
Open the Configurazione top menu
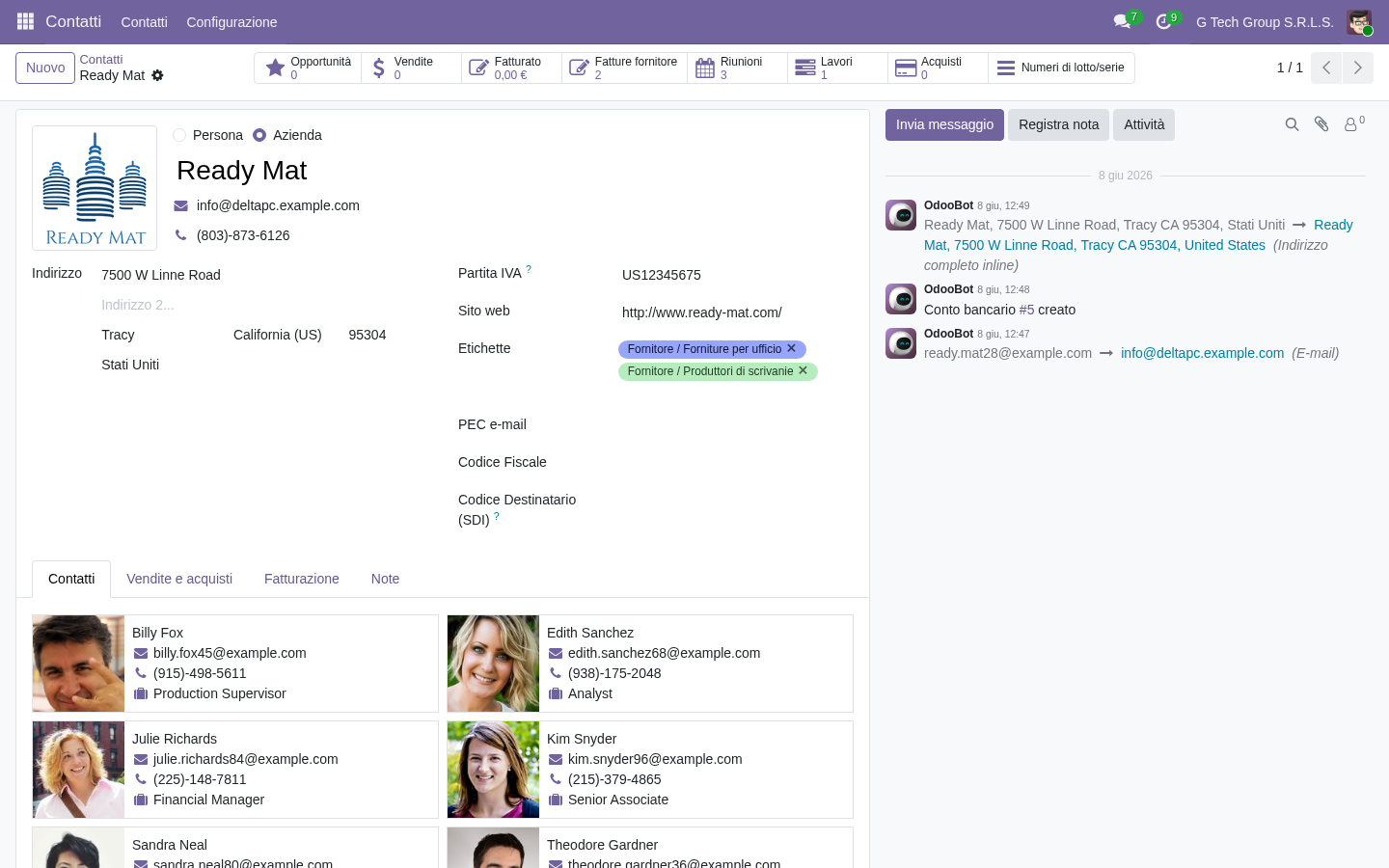[231, 22]
